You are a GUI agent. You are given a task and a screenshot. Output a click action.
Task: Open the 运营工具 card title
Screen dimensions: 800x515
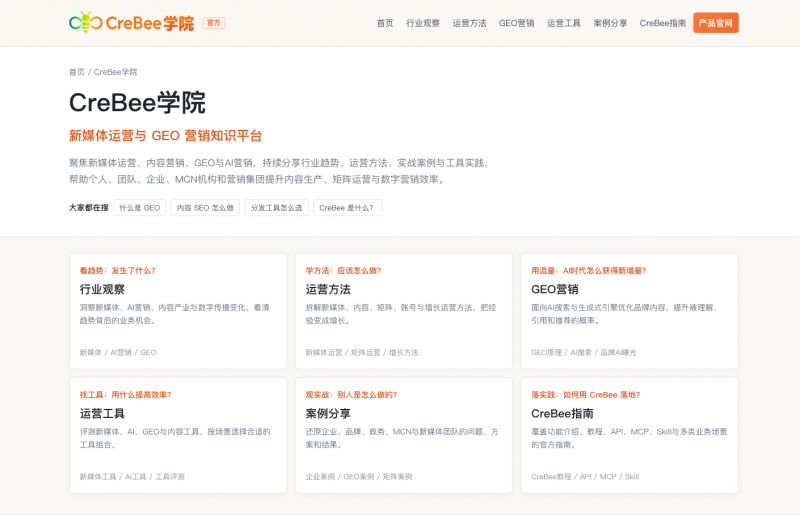tap(102, 413)
